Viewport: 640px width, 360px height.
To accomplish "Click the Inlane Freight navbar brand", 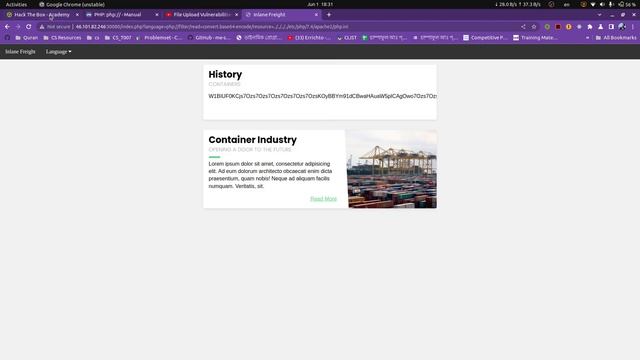I will (x=20, y=52).
